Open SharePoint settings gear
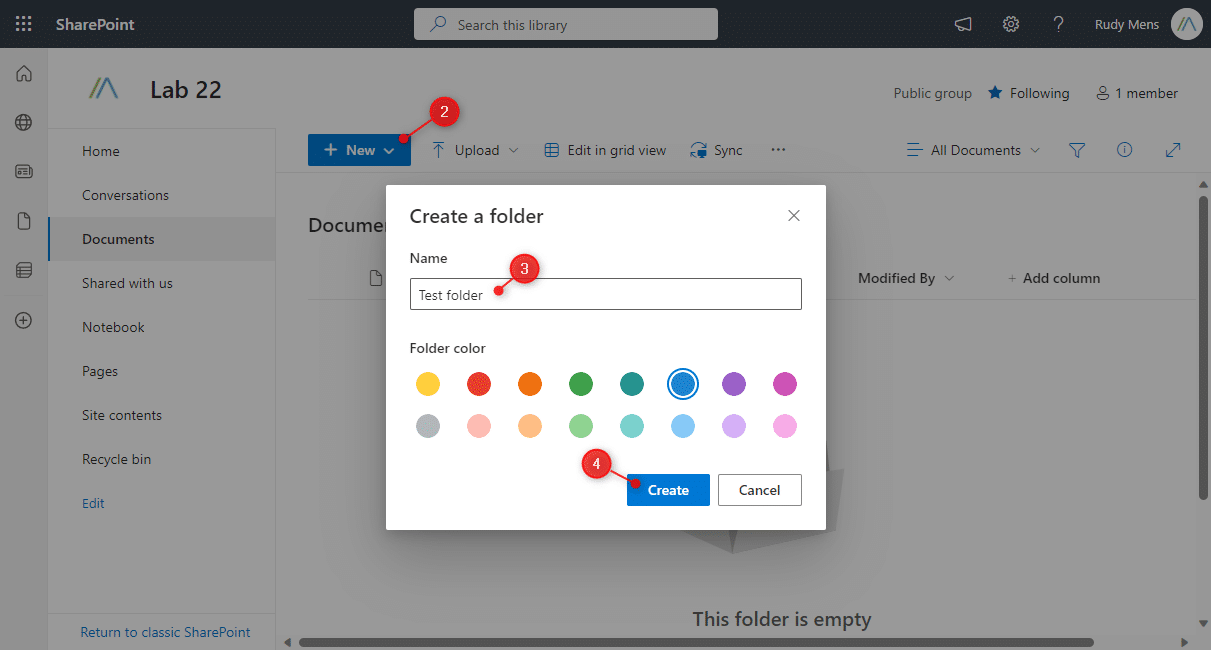The image size is (1211, 650). click(1010, 23)
